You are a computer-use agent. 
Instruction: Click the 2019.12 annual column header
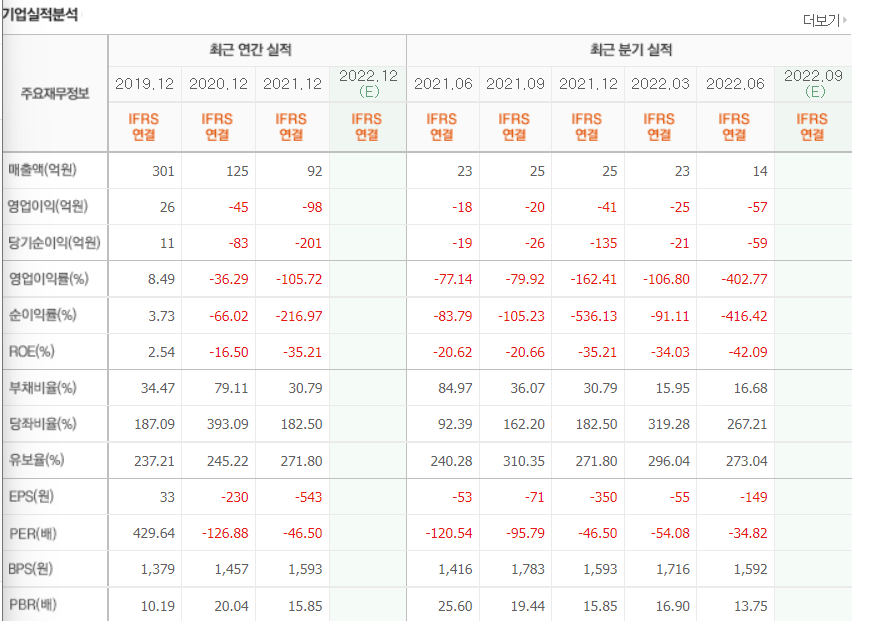[145, 84]
